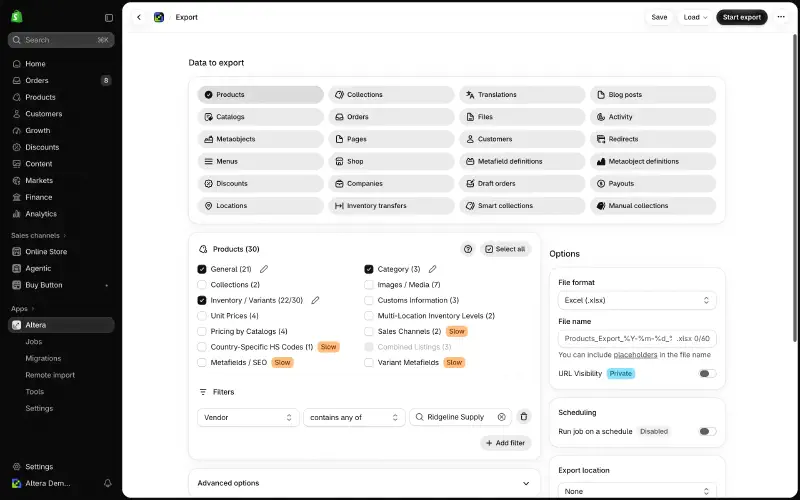Select the Collections data type

click(x=391, y=94)
